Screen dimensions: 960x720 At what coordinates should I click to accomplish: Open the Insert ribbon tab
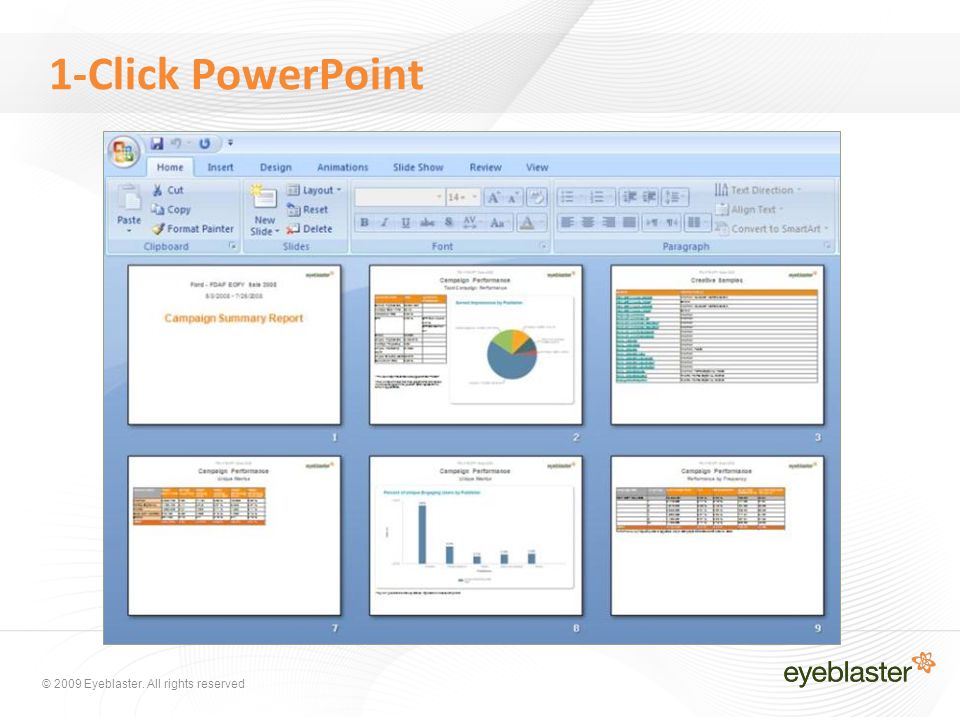click(x=220, y=167)
